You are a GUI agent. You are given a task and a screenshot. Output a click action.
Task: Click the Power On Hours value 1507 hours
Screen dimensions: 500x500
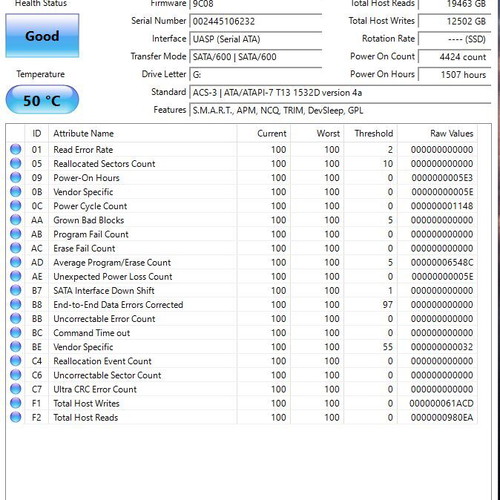point(455,74)
